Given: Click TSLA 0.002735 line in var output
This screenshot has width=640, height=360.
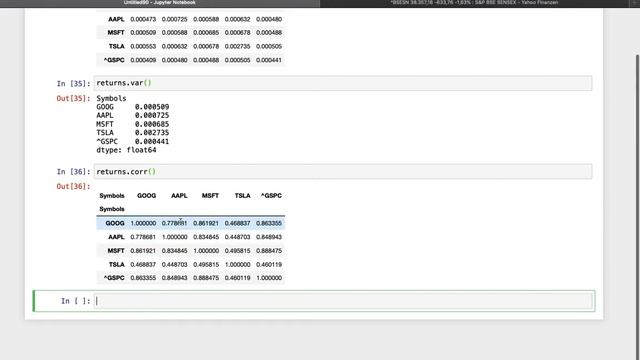Looking at the screenshot, I should coord(133,133).
